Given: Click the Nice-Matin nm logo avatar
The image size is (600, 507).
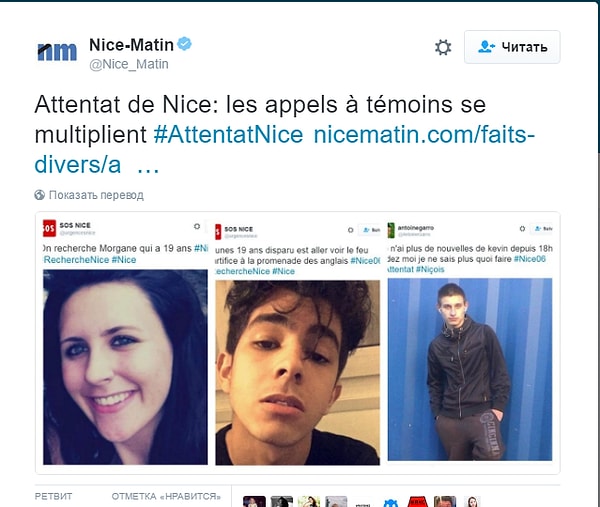Looking at the screenshot, I should click(x=57, y=52).
